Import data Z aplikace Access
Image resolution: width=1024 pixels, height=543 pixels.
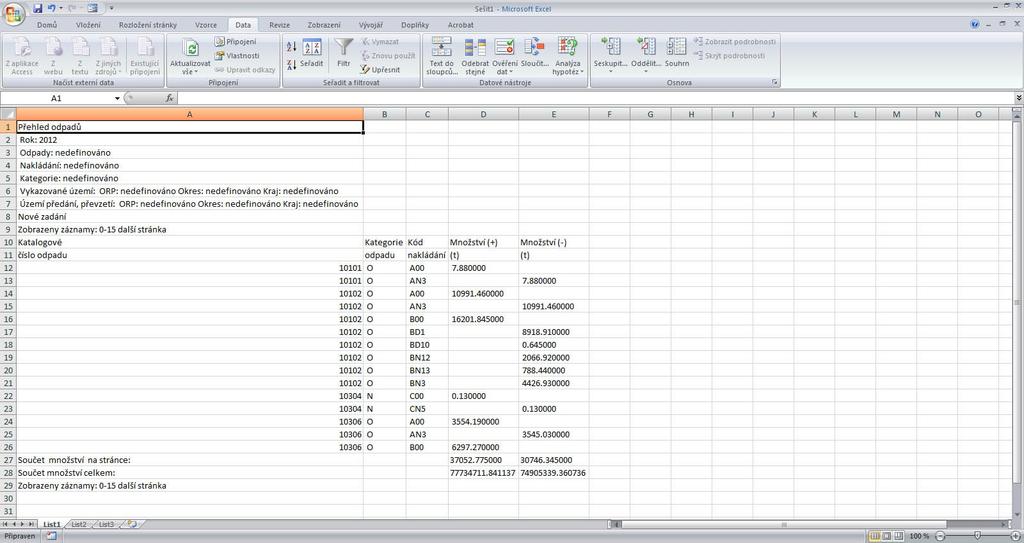(x=22, y=56)
